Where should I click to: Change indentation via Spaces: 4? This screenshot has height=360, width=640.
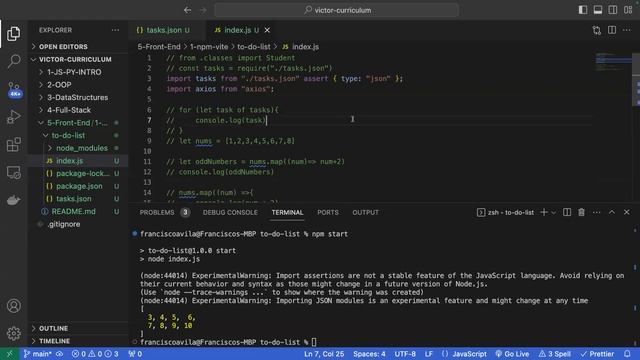click(x=369, y=354)
